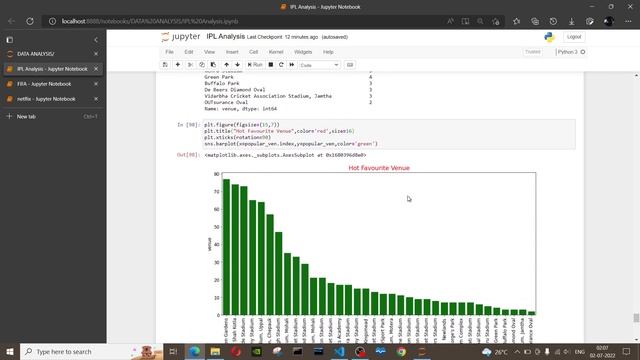The image size is (640, 360).
Task: View site information icon in address bar
Action: point(52,21)
